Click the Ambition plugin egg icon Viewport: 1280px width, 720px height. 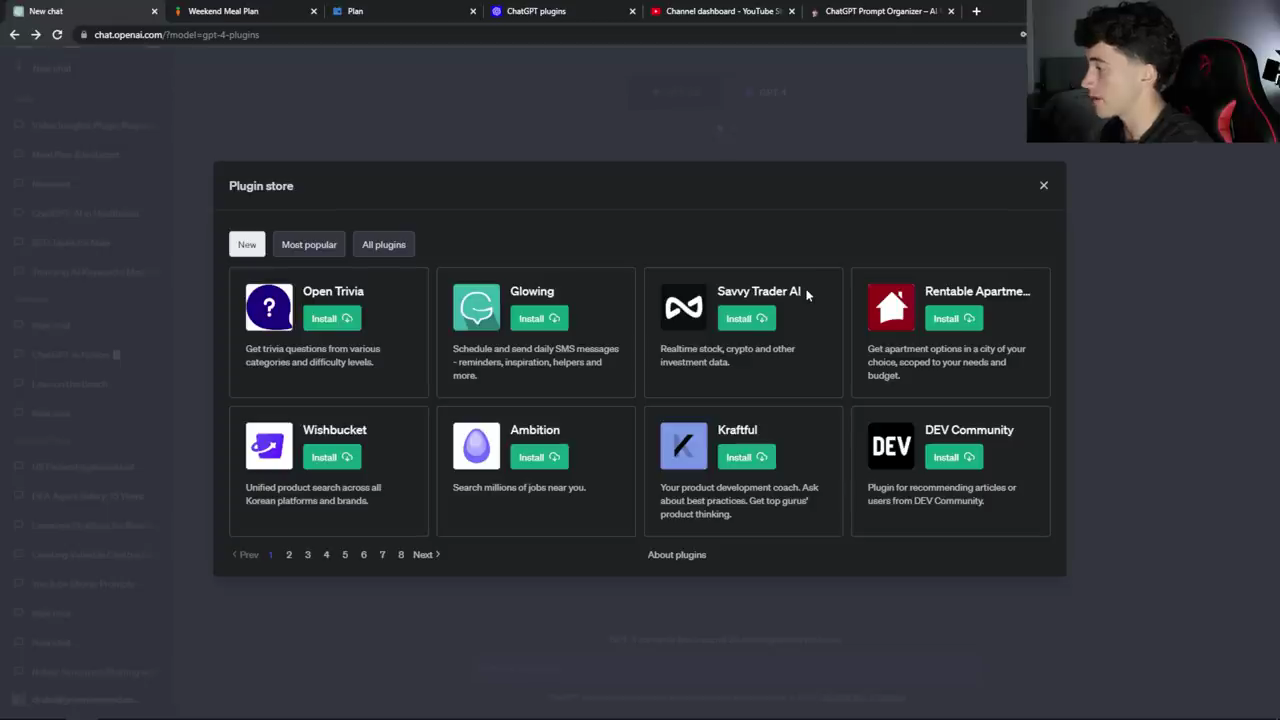(x=476, y=446)
